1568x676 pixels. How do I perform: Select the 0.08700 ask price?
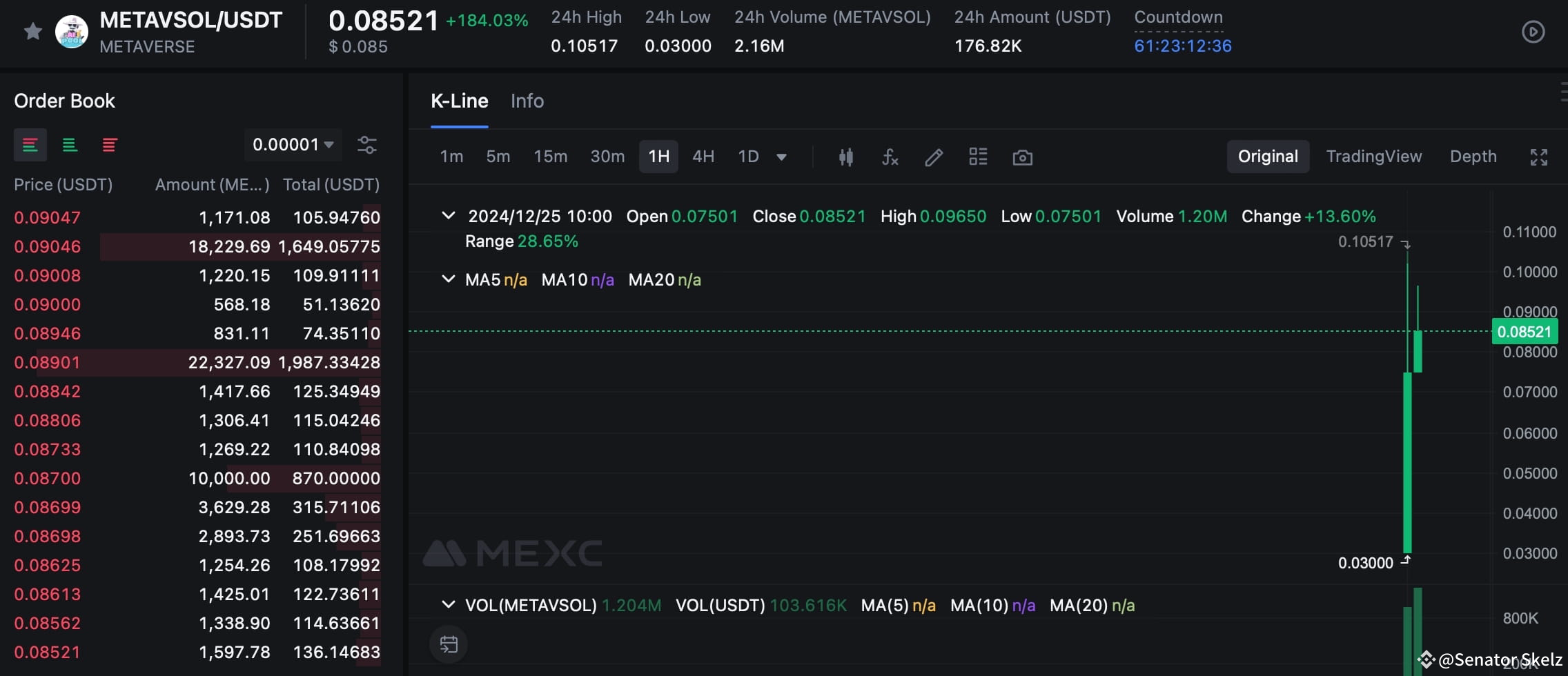48,478
